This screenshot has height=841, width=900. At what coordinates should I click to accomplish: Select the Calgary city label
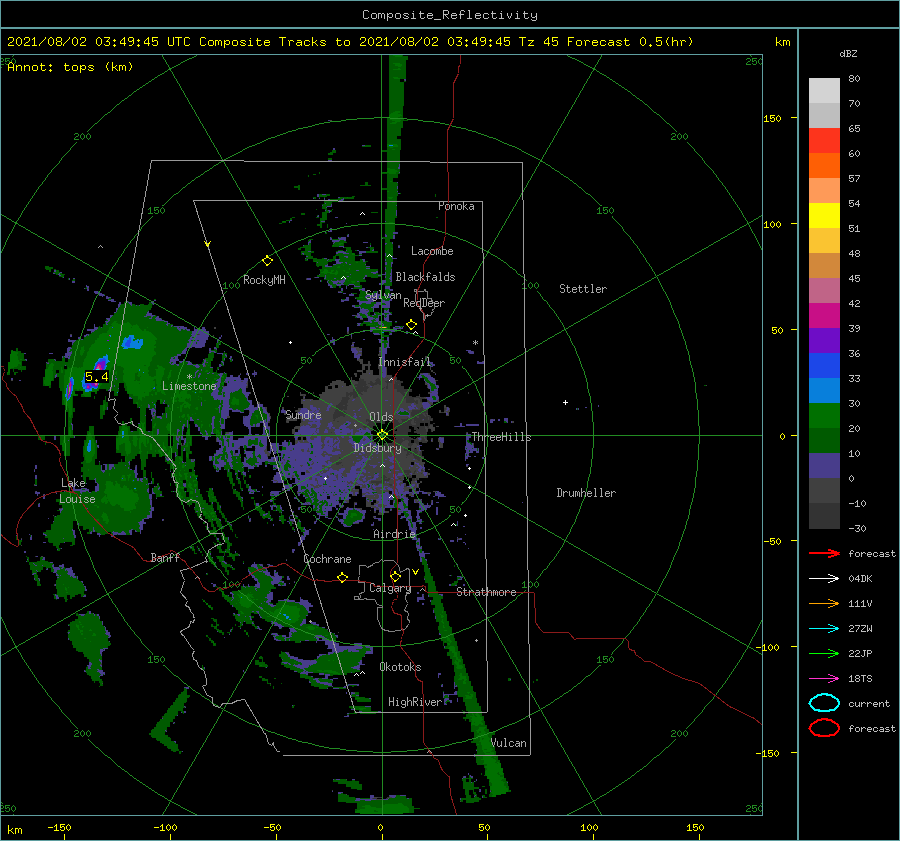point(390,588)
